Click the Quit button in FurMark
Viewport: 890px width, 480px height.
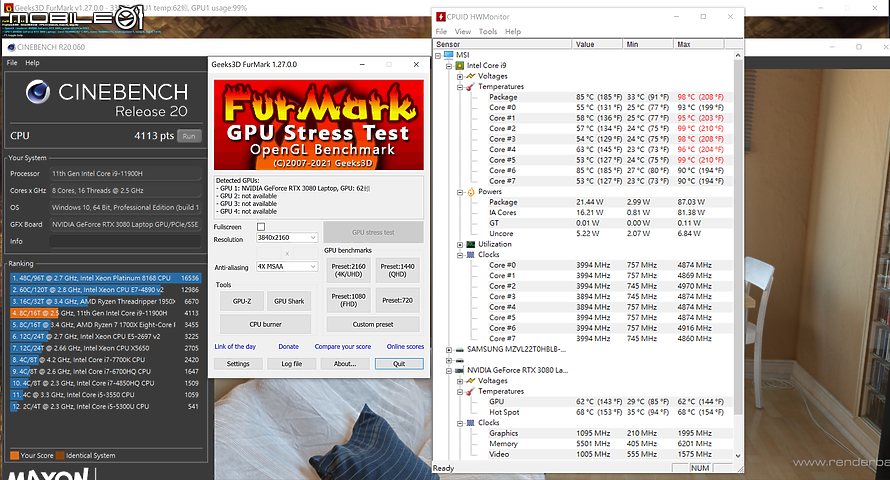tap(399, 364)
